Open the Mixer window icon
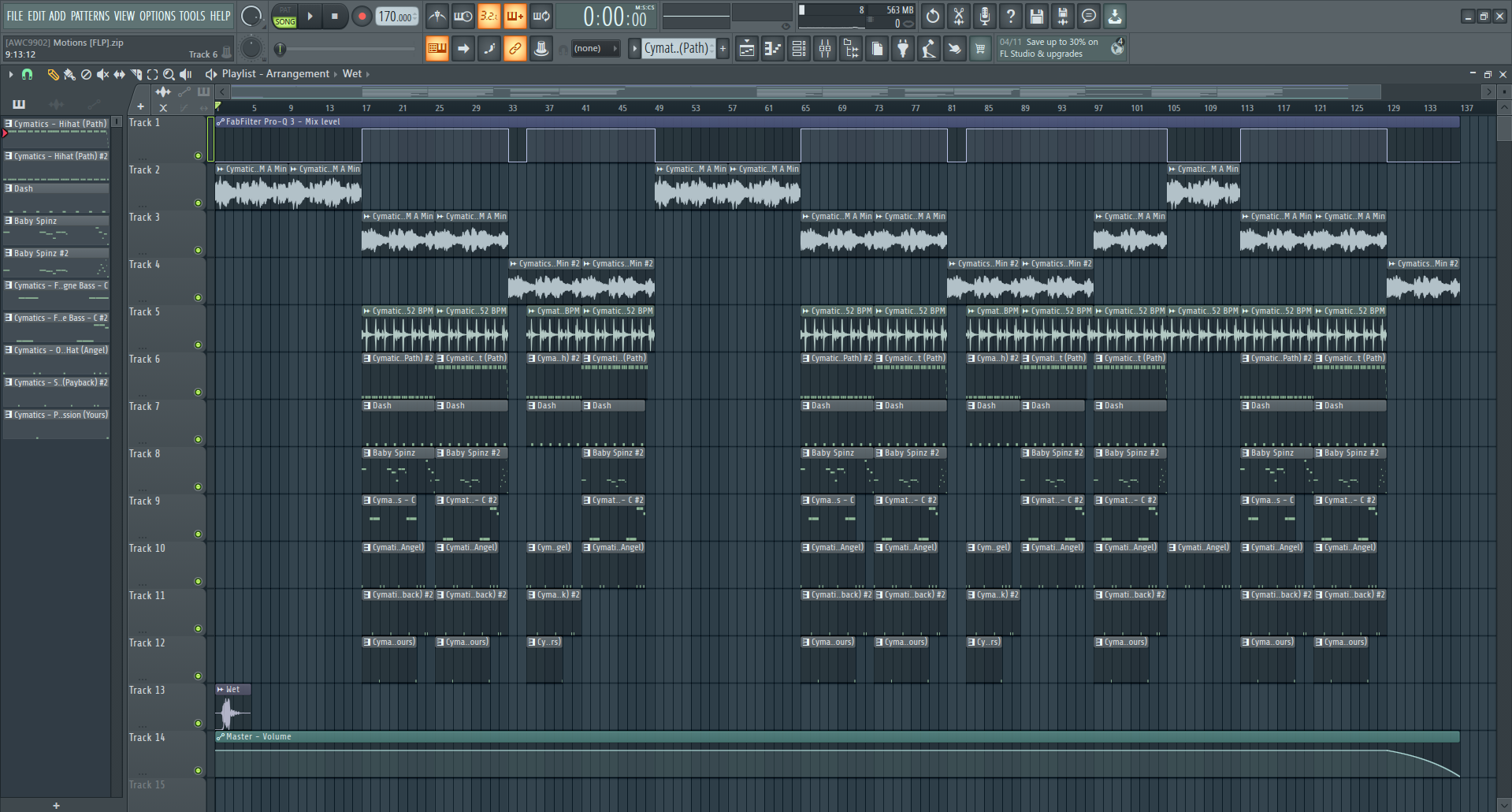1512x812 pixels. pos(825,49)
